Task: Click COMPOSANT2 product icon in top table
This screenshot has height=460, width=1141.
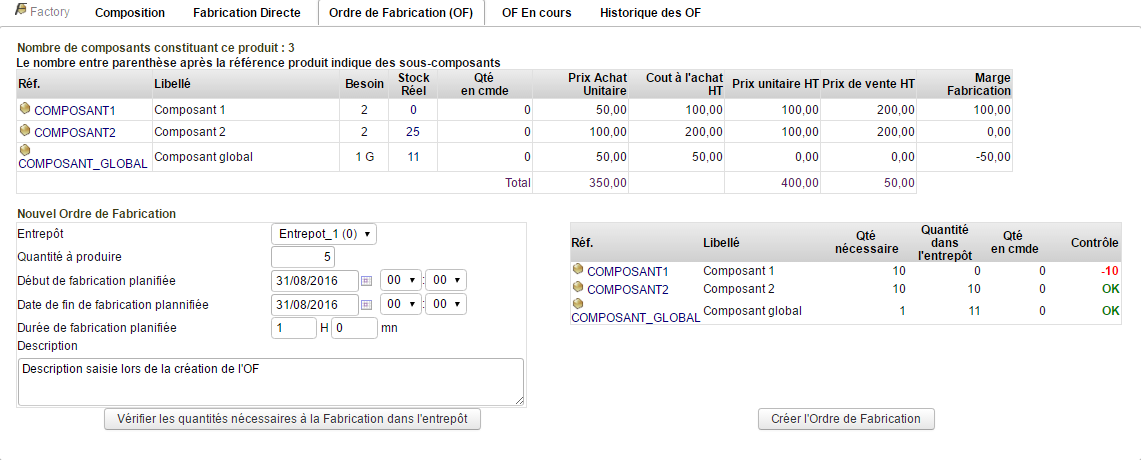Action: (x=25, y=131)
